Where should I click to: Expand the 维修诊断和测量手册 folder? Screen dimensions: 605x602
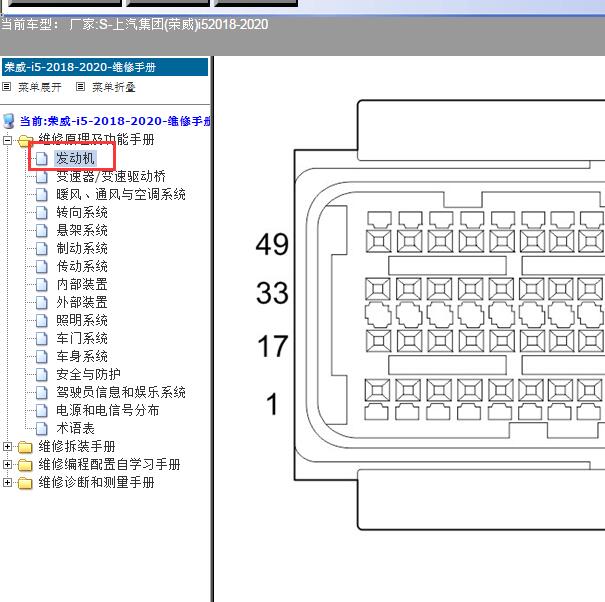coord(7,482)
